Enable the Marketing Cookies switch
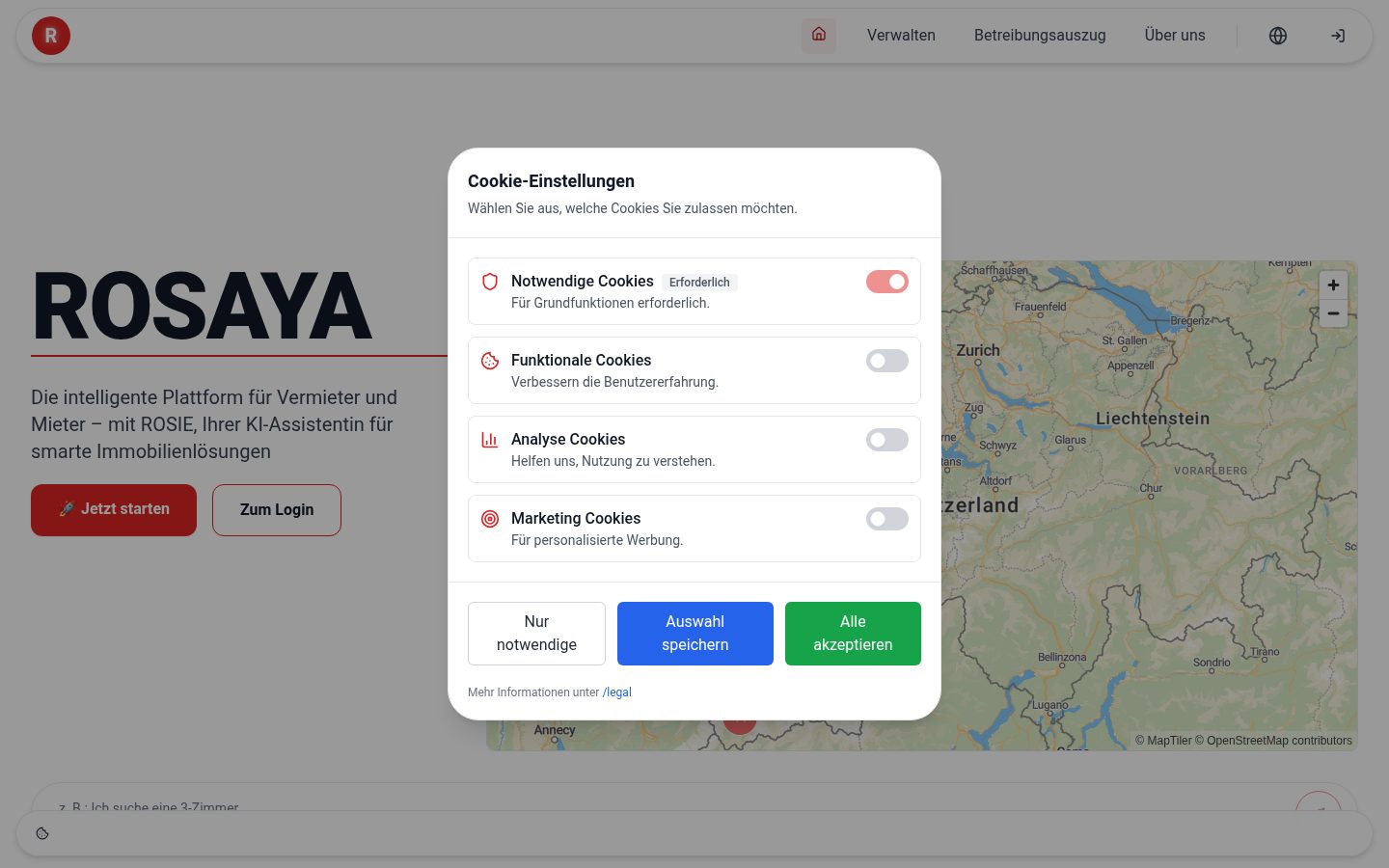The image size is (1389, 868). pos(887,519)
